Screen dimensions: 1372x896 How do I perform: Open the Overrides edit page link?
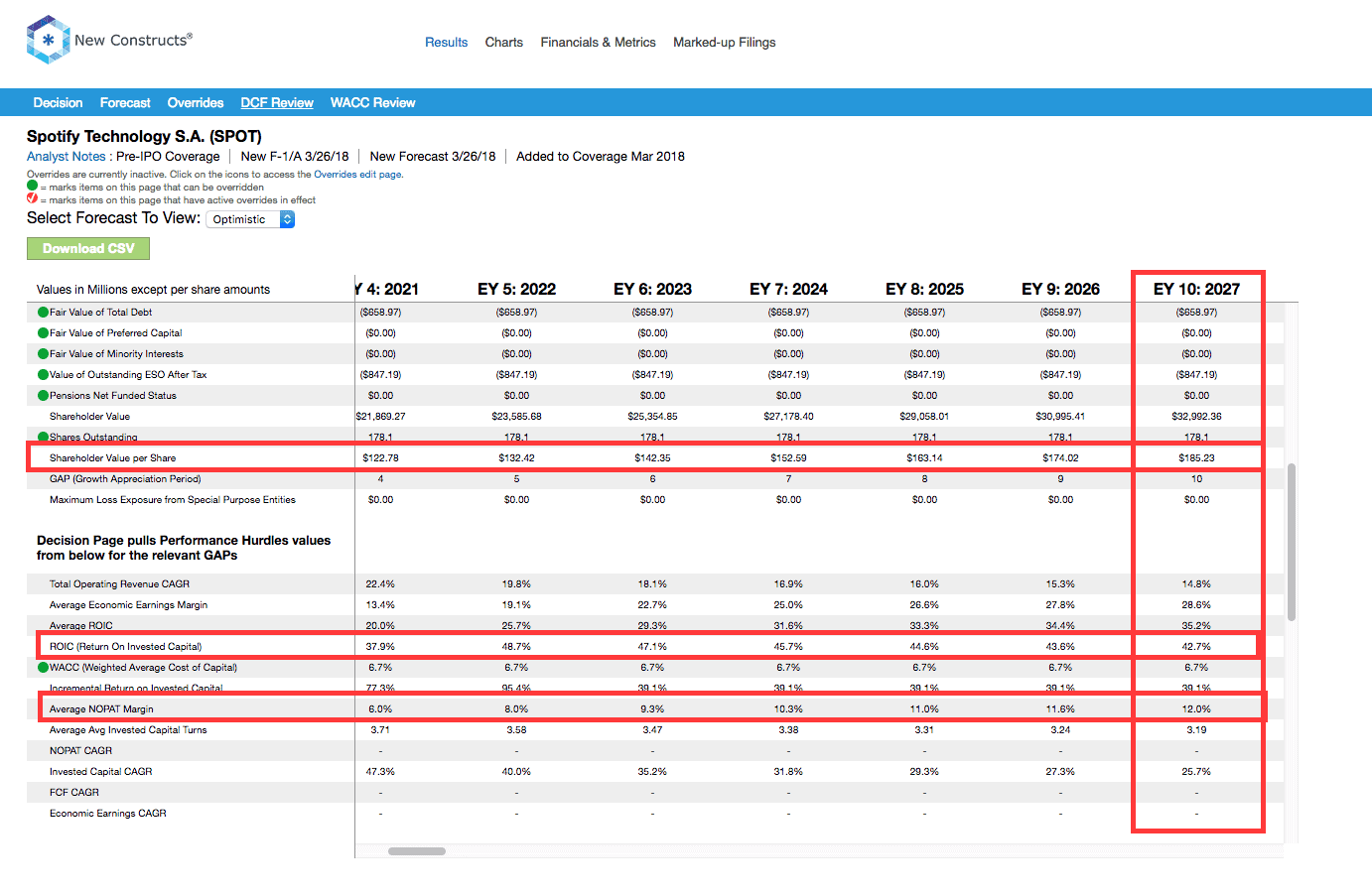[357, 174]
